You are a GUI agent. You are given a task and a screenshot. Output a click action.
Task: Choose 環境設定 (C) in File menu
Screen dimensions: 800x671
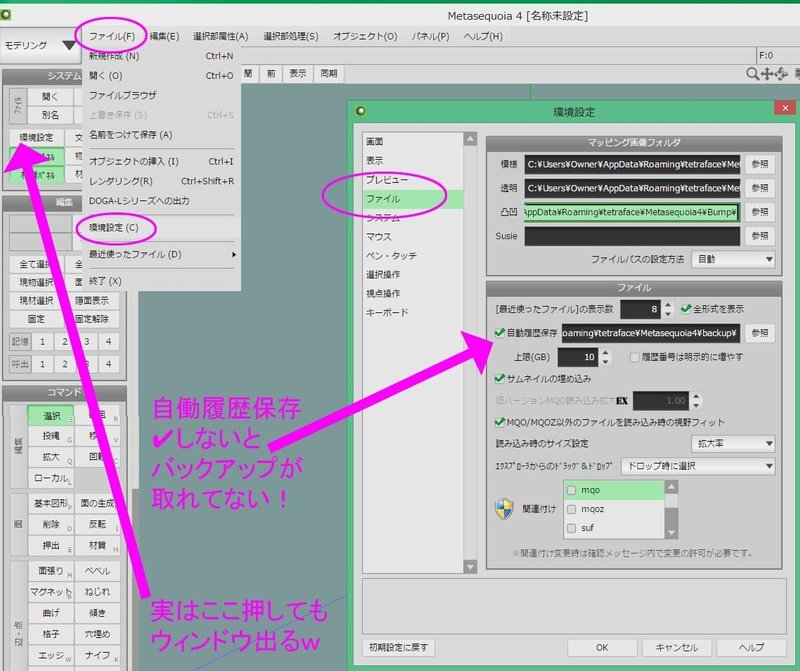(x=161, y=228)
